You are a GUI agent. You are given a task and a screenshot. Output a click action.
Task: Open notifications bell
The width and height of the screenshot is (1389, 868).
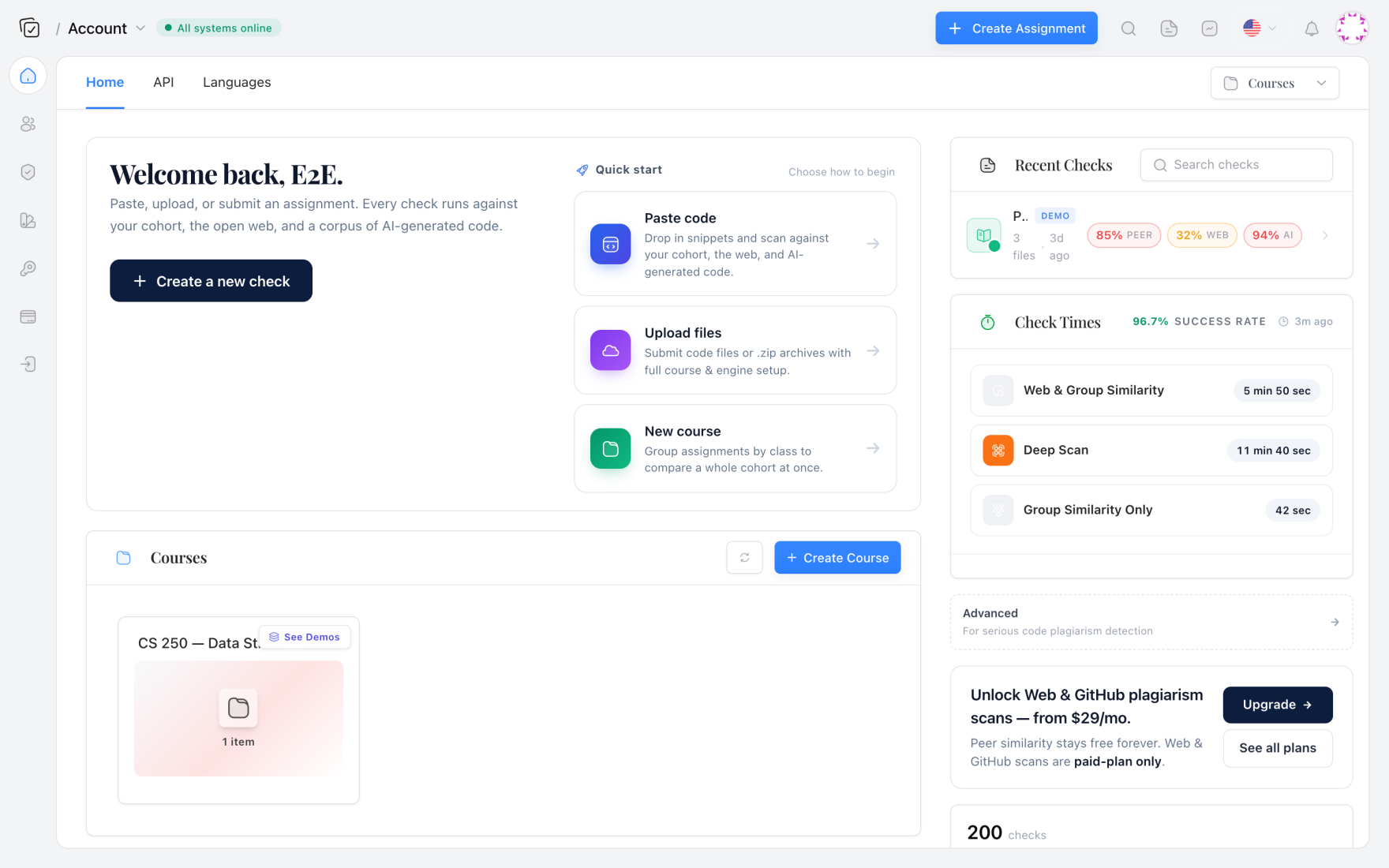(x=1312, y=28)
